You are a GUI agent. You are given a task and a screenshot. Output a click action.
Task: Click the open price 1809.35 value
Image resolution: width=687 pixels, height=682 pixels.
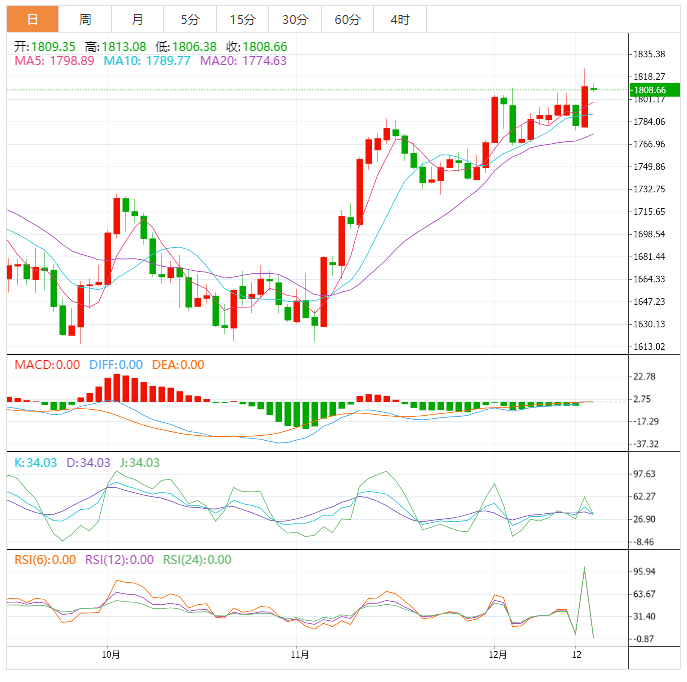tap(53, 46)
